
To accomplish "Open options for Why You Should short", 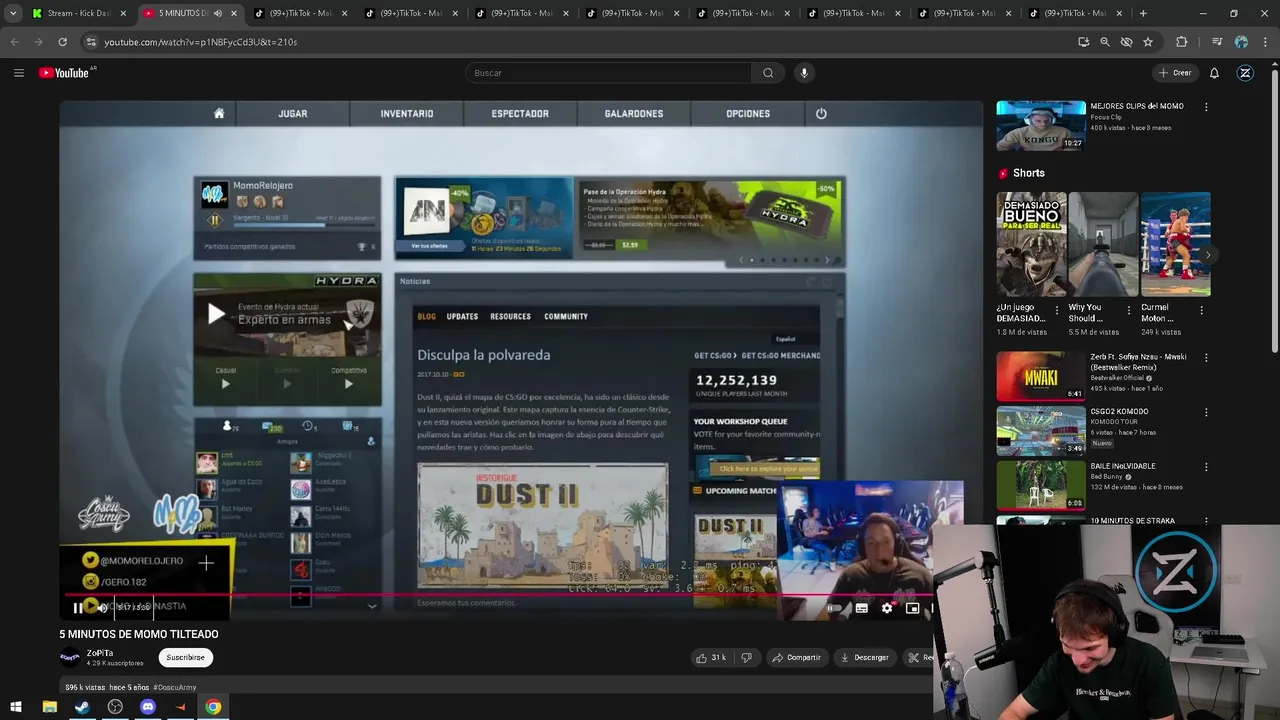I will [1129, 311].
